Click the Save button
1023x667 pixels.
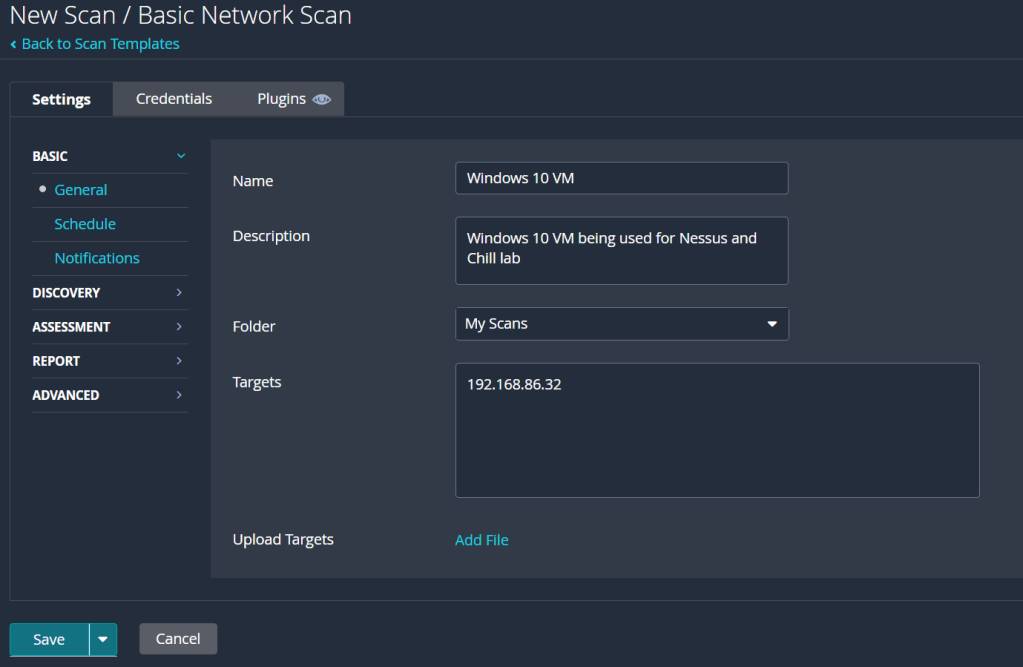[x=49, y=640]
